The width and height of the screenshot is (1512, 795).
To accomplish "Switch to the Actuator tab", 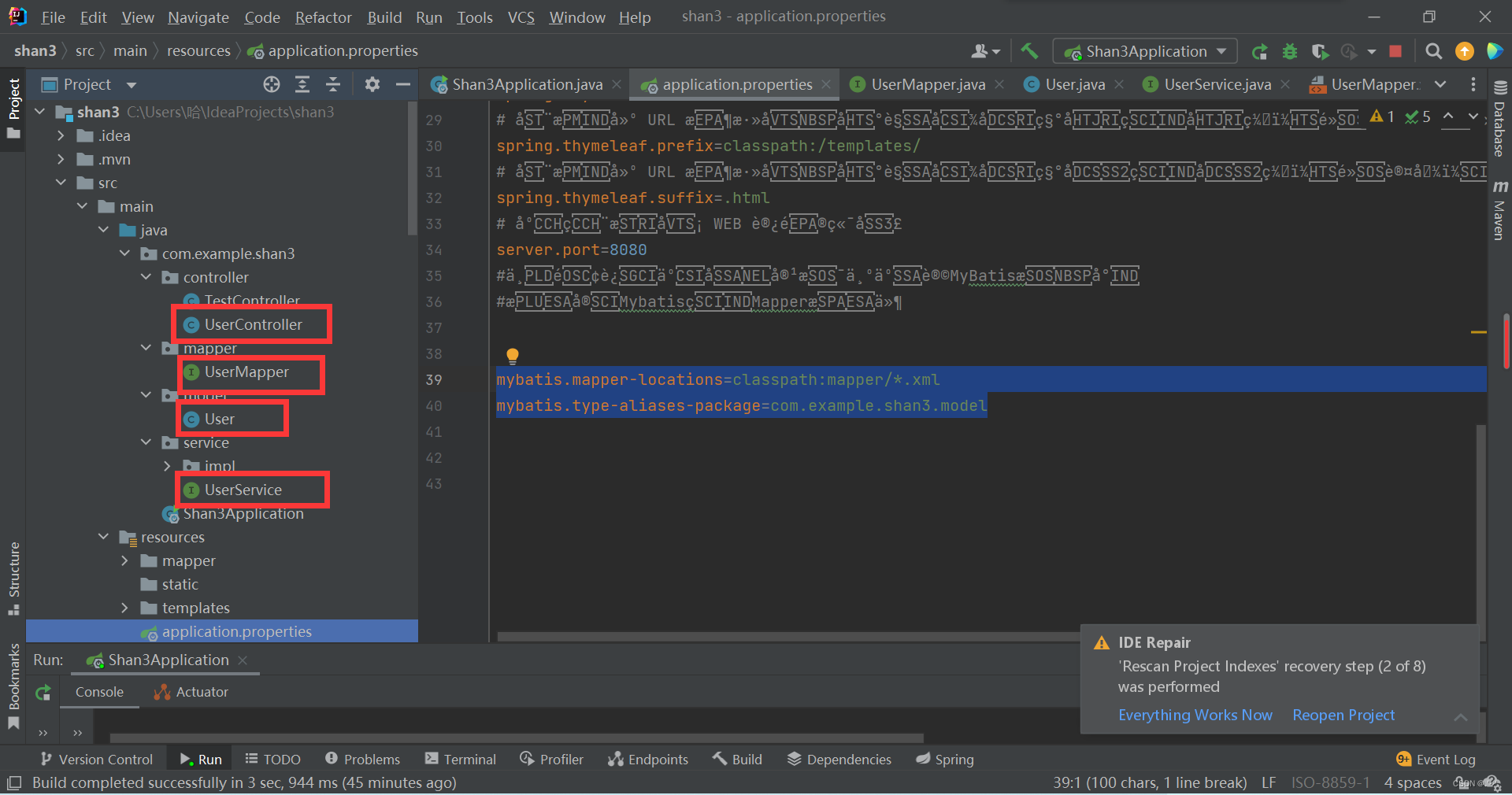I will point(192,692).
